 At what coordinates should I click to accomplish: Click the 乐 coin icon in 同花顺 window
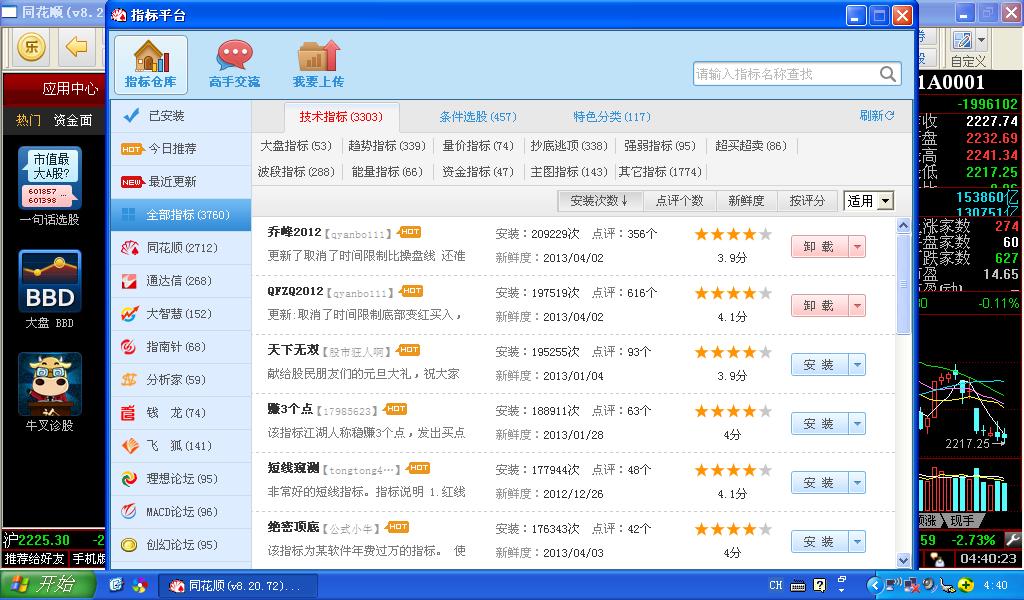click(x=31, y=47)
